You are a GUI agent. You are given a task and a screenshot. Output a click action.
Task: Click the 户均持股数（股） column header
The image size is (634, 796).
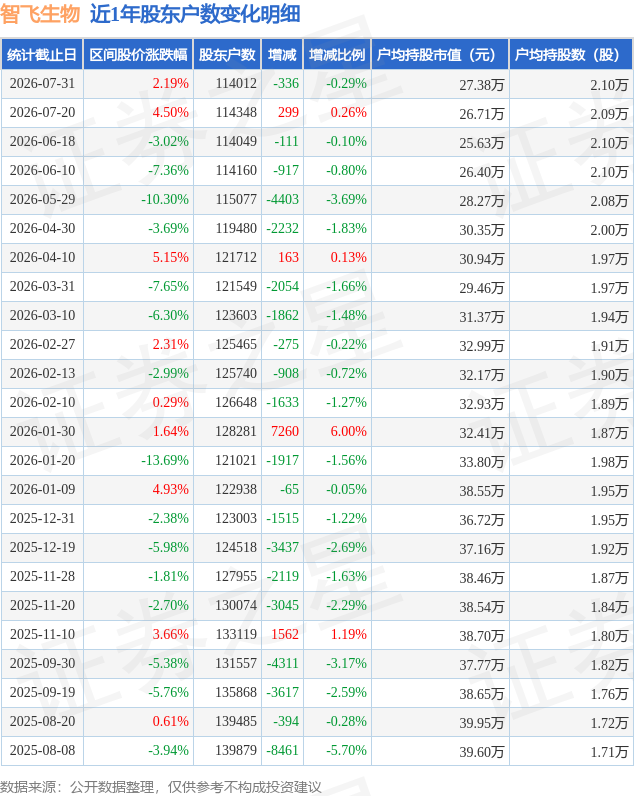coord(571,54)
